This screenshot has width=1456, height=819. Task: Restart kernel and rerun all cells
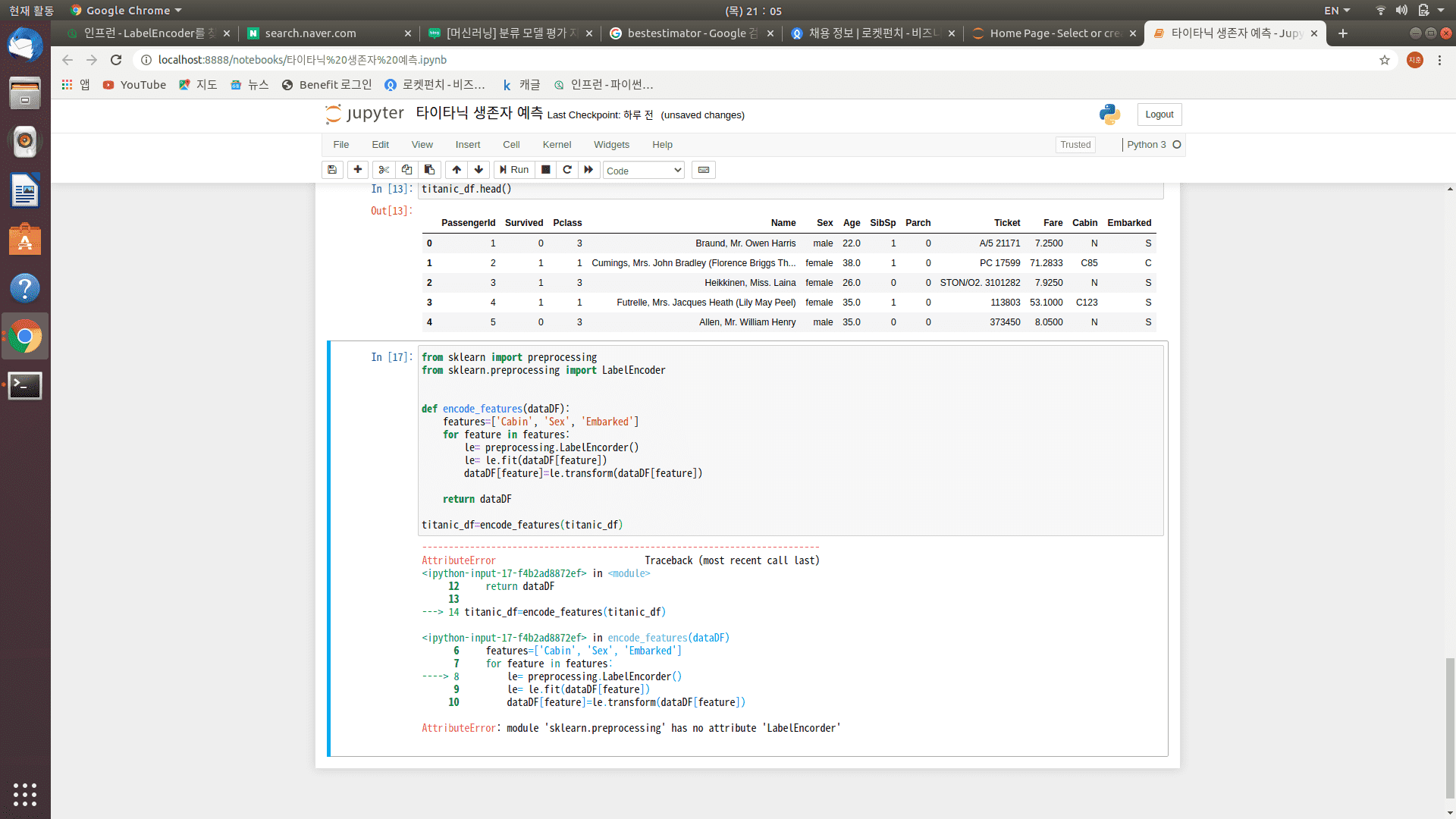click(x=588, y=170)
